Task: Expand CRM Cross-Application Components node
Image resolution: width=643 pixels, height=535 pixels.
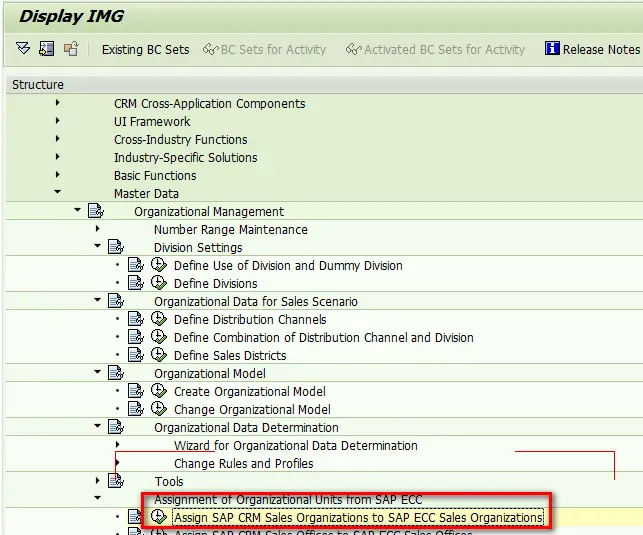Action: tap(57, 102)
